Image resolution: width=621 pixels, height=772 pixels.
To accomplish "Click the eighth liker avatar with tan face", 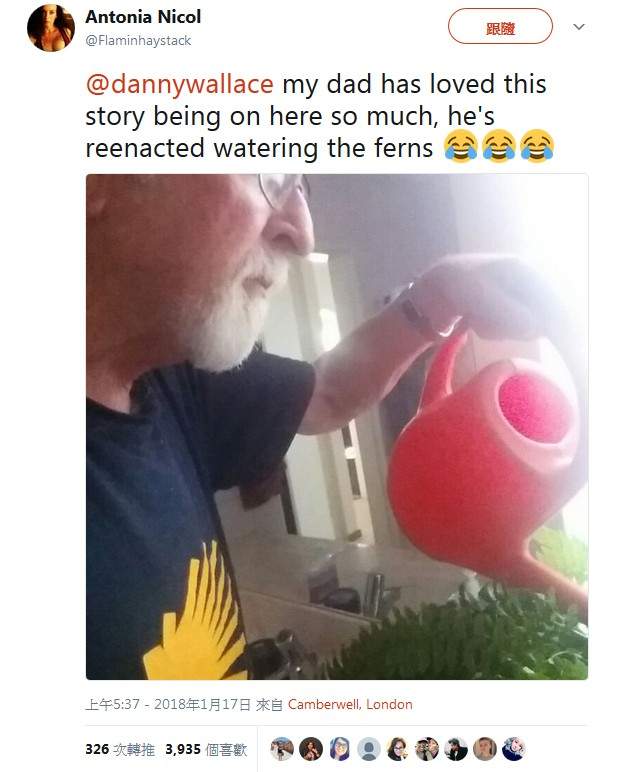I will click(x=485, y=749).
